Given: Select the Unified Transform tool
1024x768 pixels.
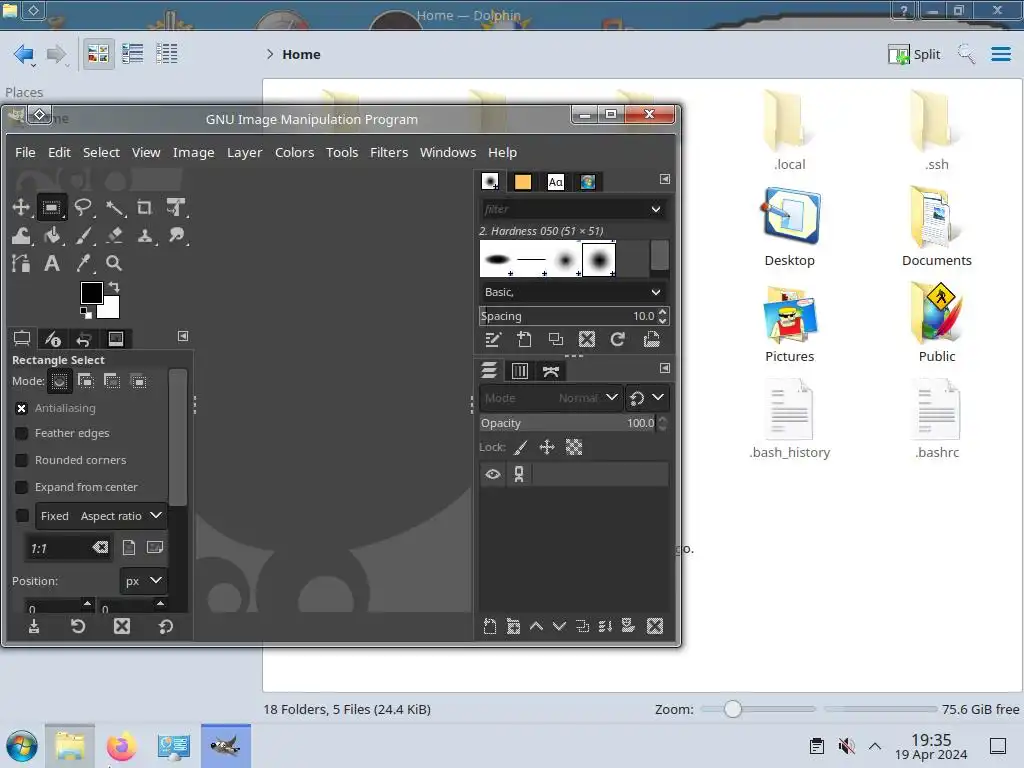Looking at the screenshot, I should coord(176,208).
